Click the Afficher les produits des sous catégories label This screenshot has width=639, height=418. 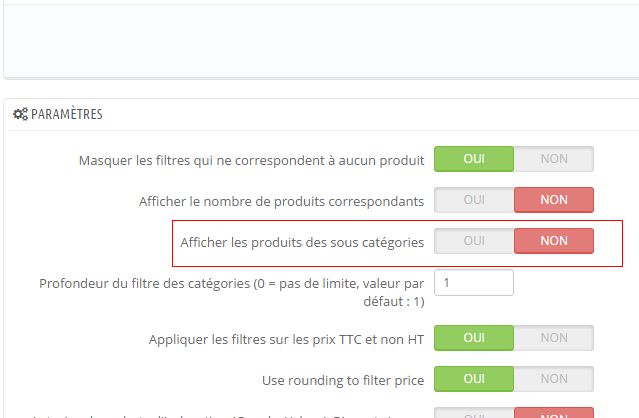tap(302, 242)
